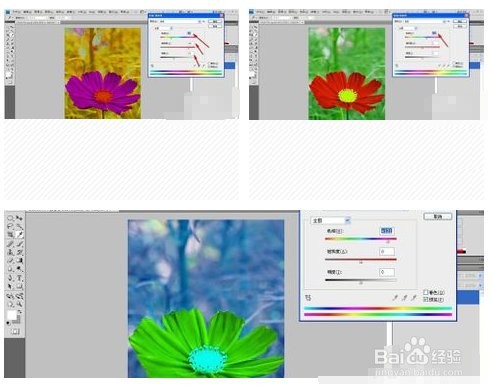Select the Zoom tool in bottom toolbox
Screen dimensions: 491x390
[19, 304]
